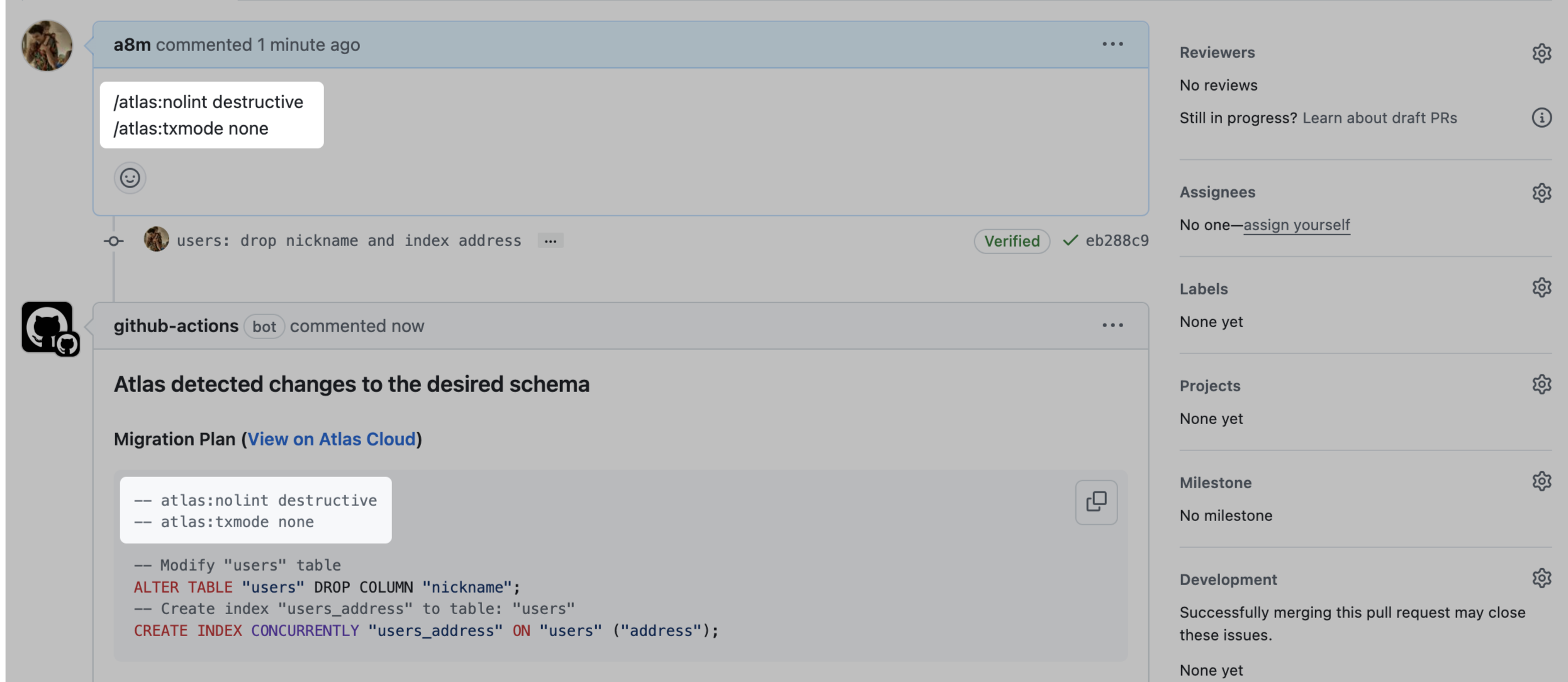Open kebab menu on a8m's comment
Viewport: 1568px width, 682px height.
pyautogui.click(x=1112, y=44)
